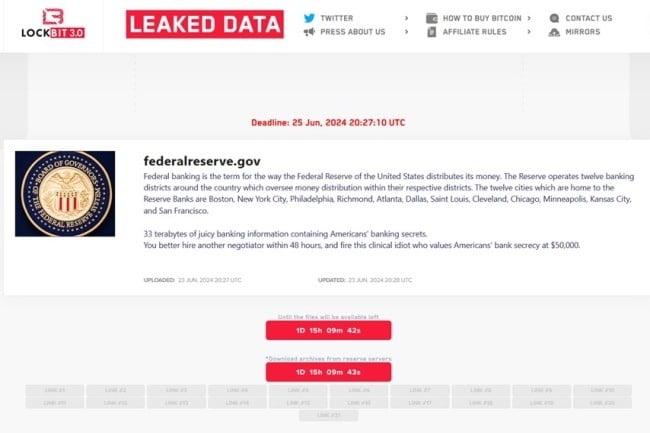Image resolution: width=650 pixels, height=433 pixels.
Task: Expand the Twitter menu chevron
Action: (x=406, y=18)
